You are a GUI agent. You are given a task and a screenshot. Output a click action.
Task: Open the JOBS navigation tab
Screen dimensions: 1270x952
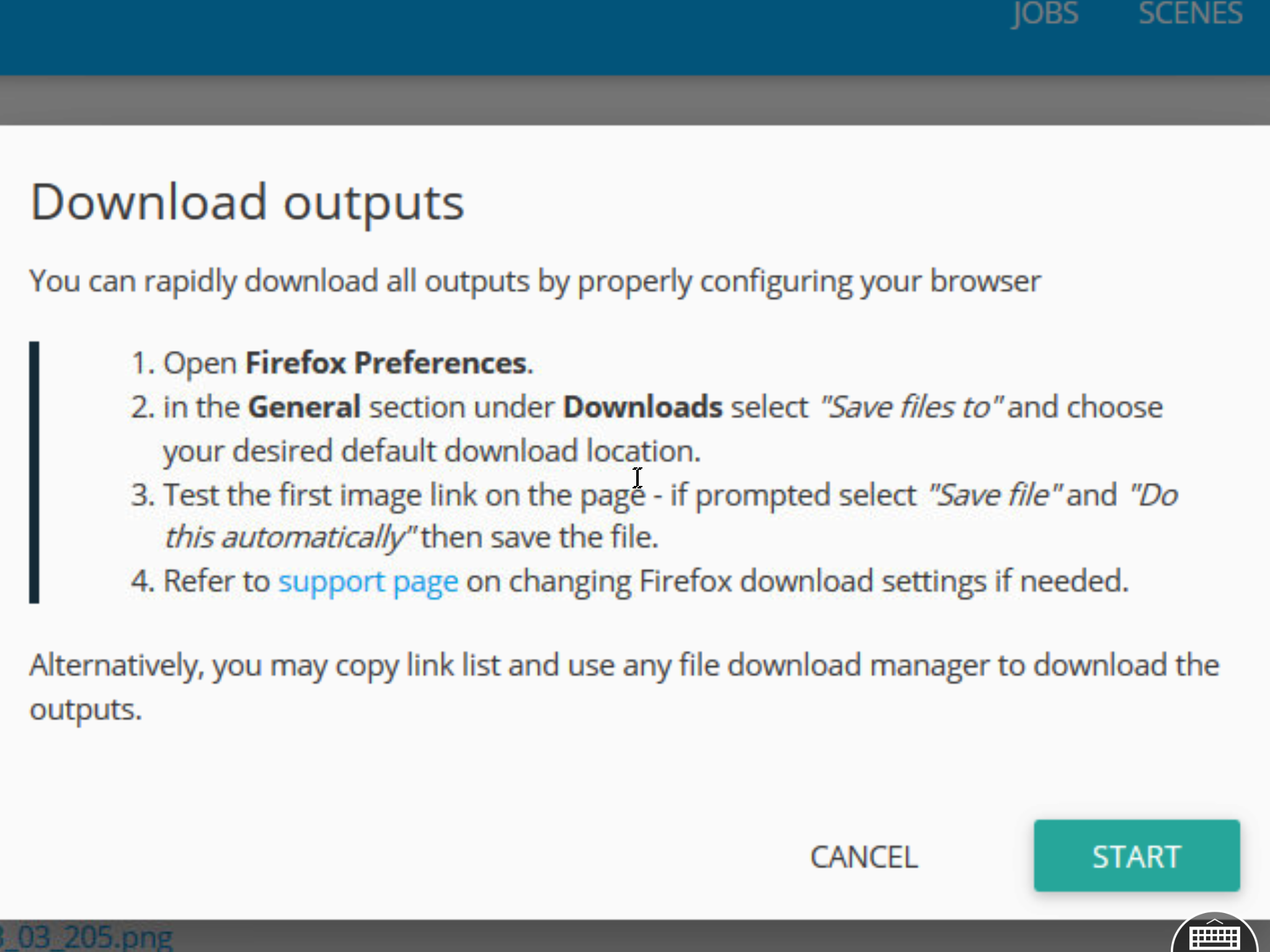tap(1045, 14)
